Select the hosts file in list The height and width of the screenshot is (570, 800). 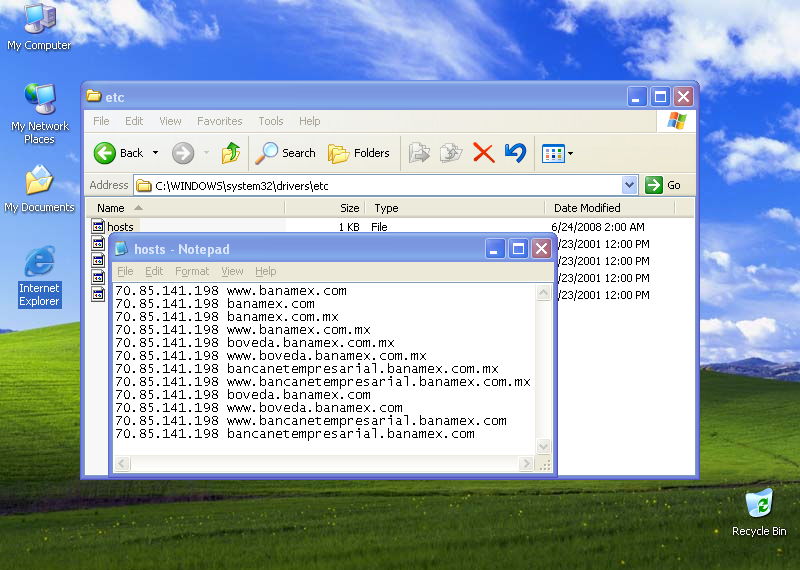pyautogui.click(x=120, y=227)
